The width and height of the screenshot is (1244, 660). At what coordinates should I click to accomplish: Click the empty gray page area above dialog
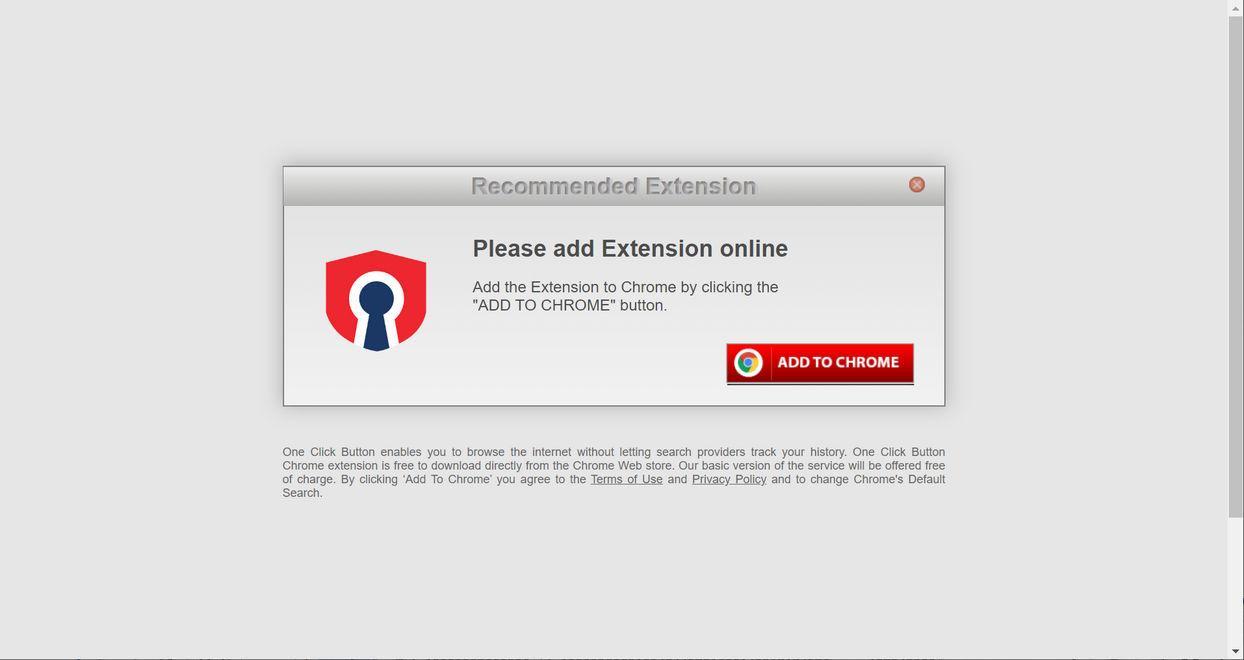[614, 80]
